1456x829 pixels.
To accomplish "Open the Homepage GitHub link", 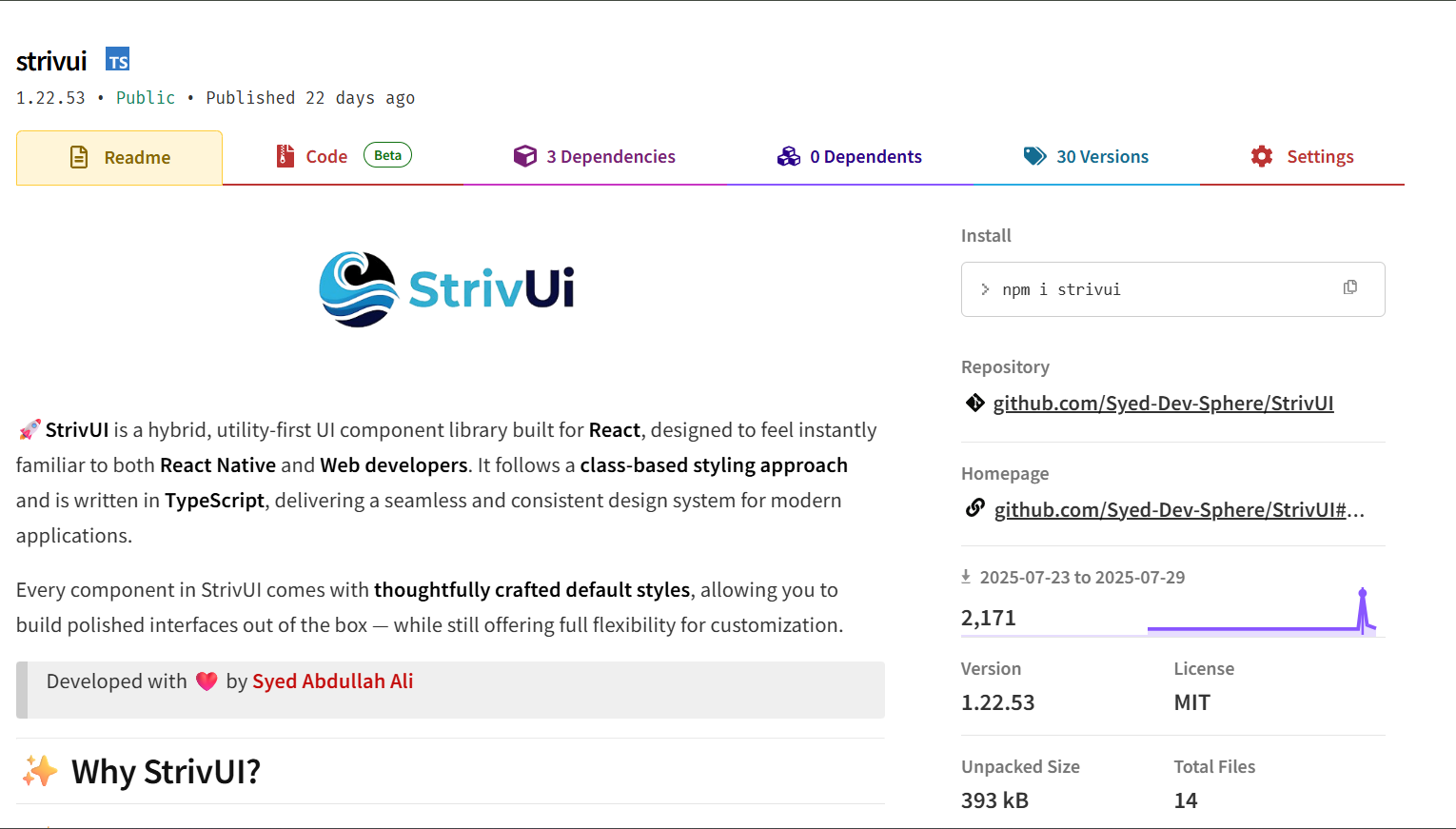I will (1178, 510).
